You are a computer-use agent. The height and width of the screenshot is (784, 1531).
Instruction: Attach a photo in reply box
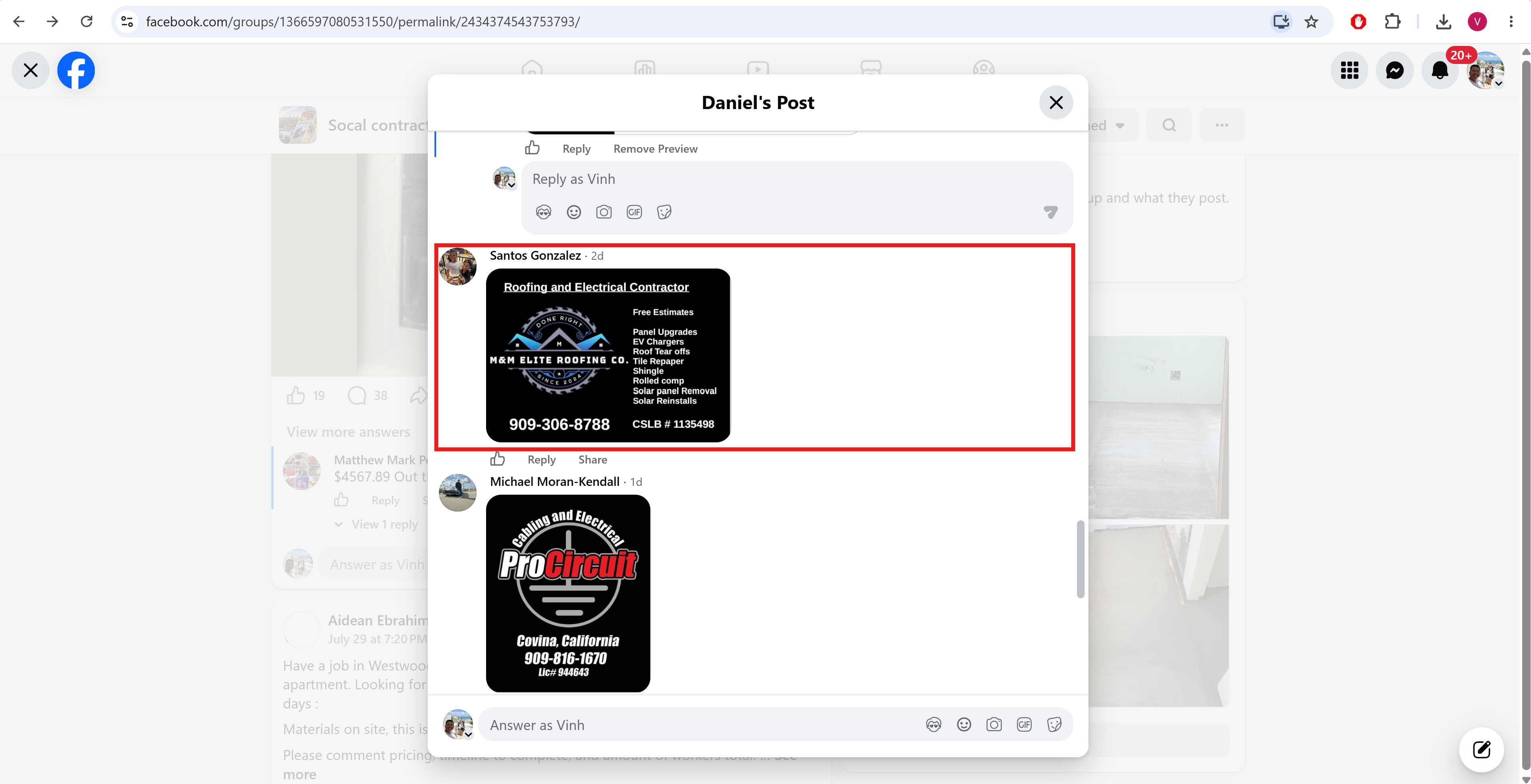(604, 212)
